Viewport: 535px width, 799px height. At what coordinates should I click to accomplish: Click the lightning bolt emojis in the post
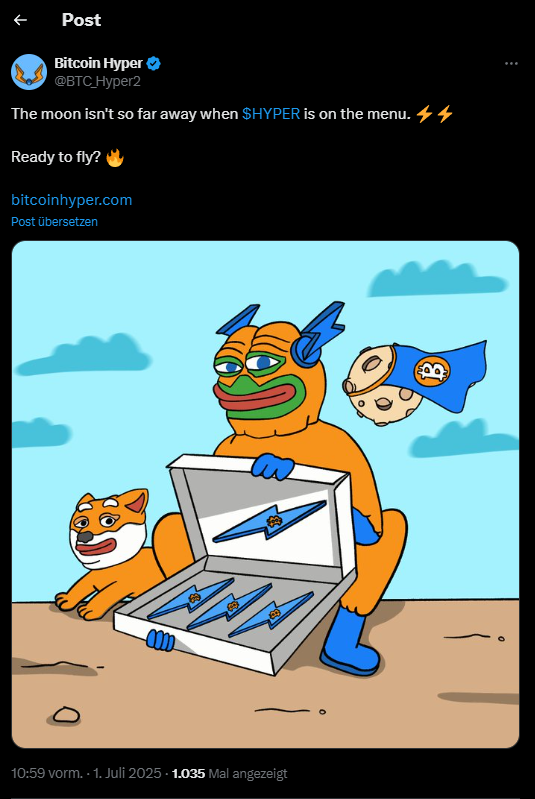click(x=434, y=114)
